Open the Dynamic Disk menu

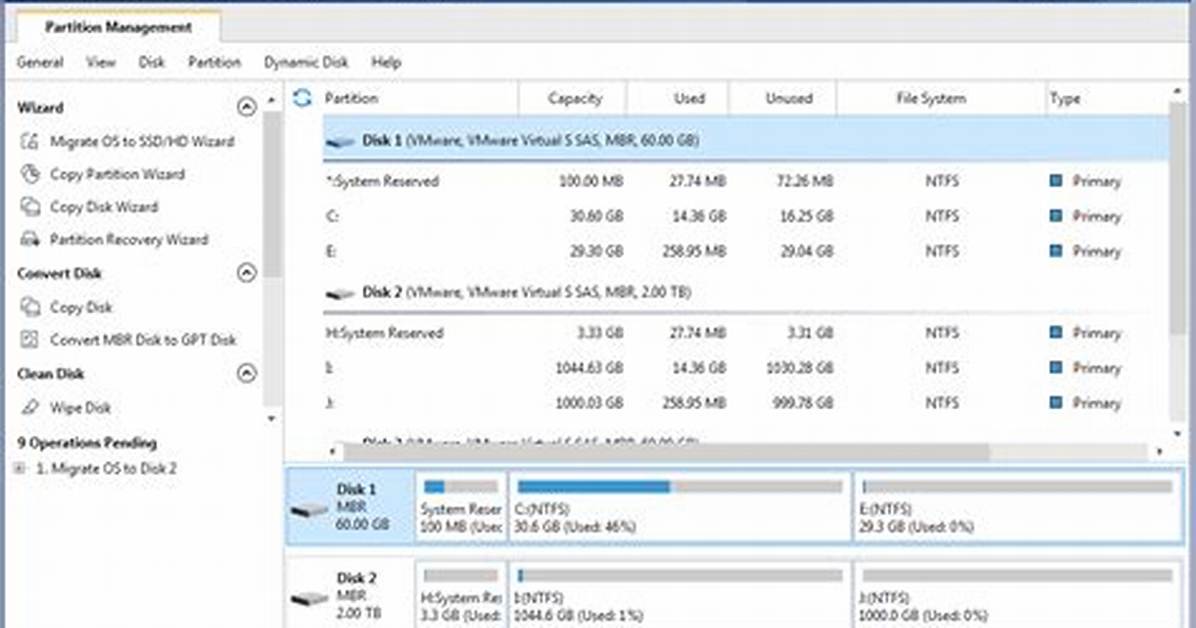point(306,63)
